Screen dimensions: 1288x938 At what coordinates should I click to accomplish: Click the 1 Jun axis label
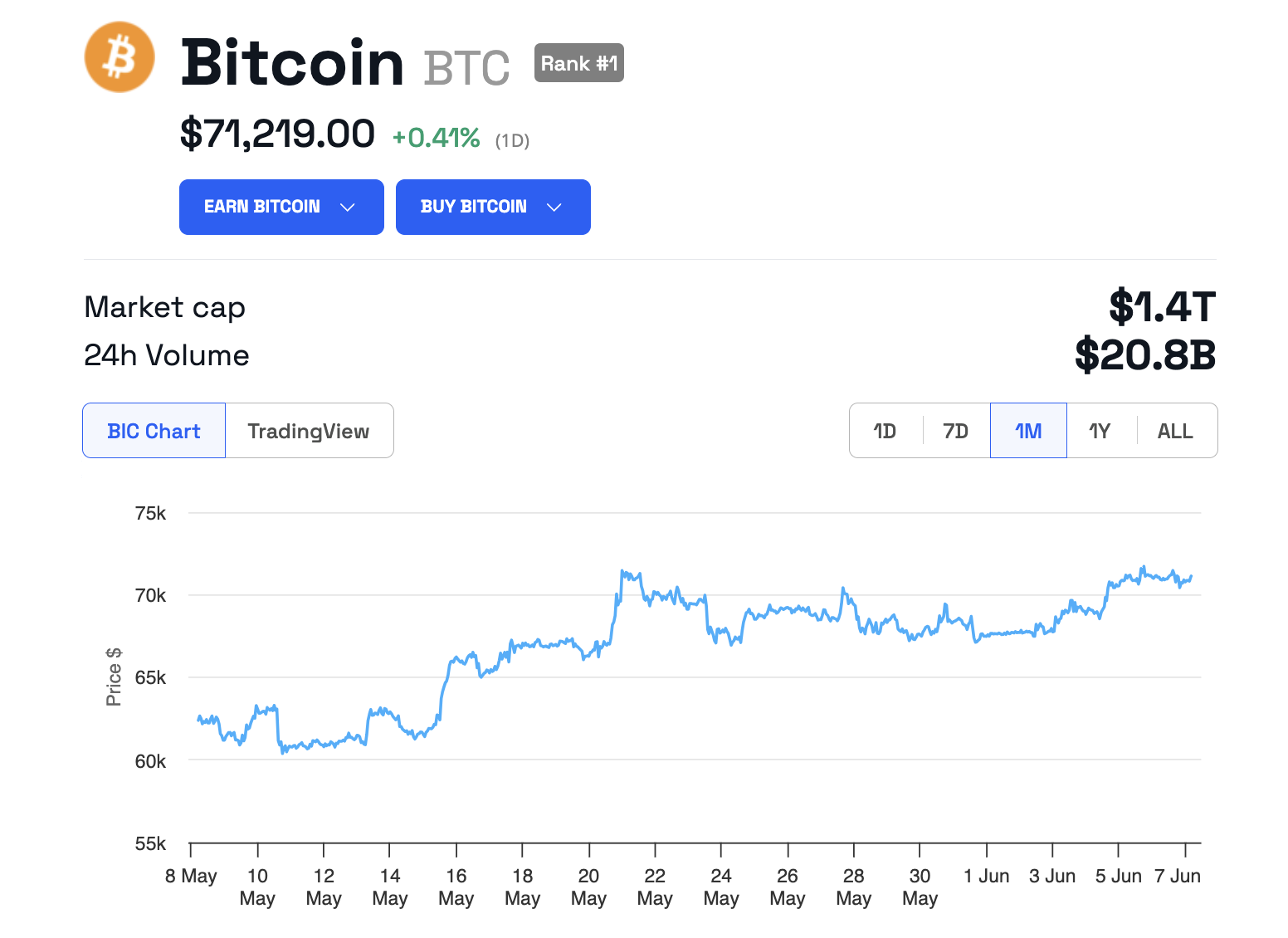click(986, 876)
